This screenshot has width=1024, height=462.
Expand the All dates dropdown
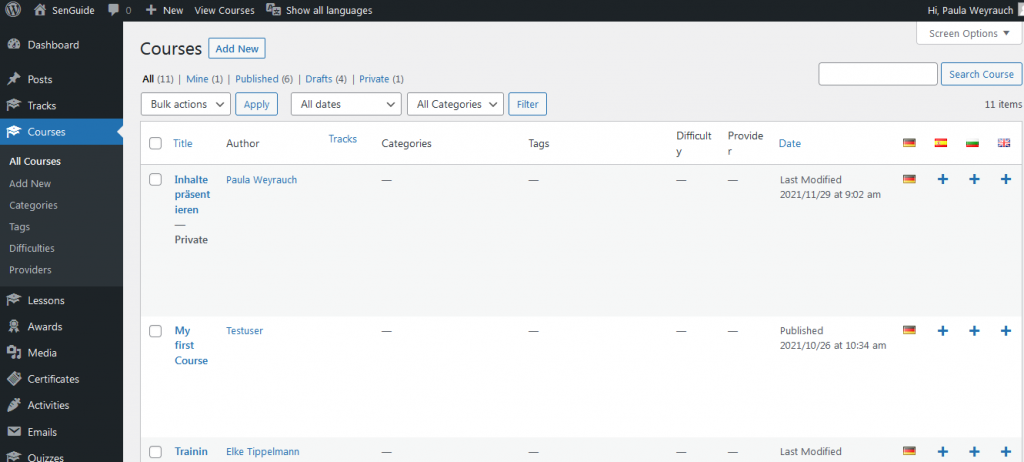click(x=346, y=104)
